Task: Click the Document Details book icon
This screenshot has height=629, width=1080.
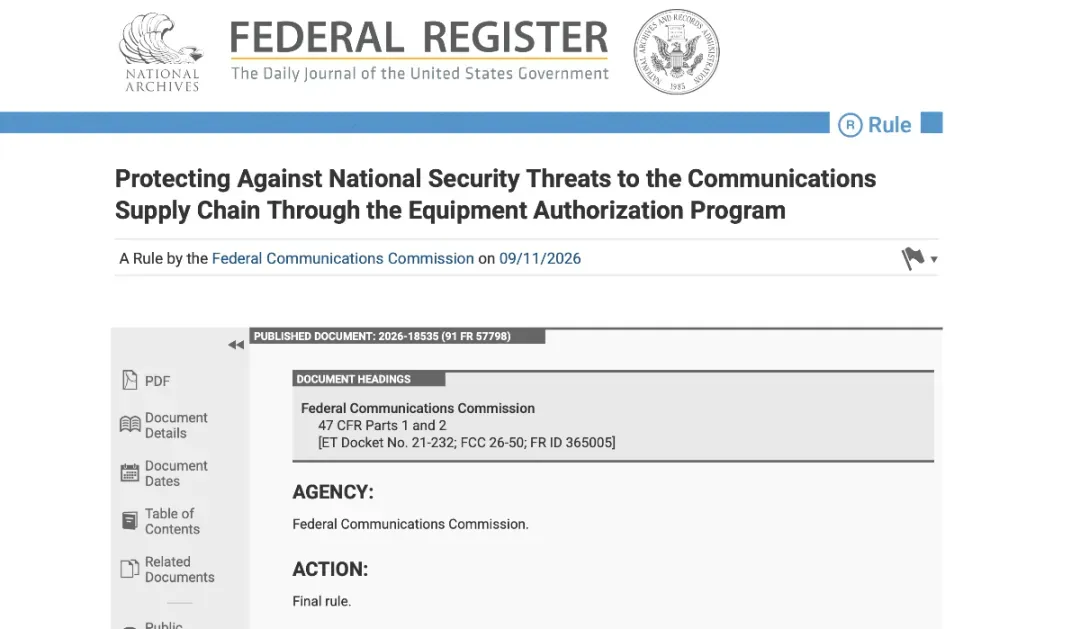Action: [129, 424]
